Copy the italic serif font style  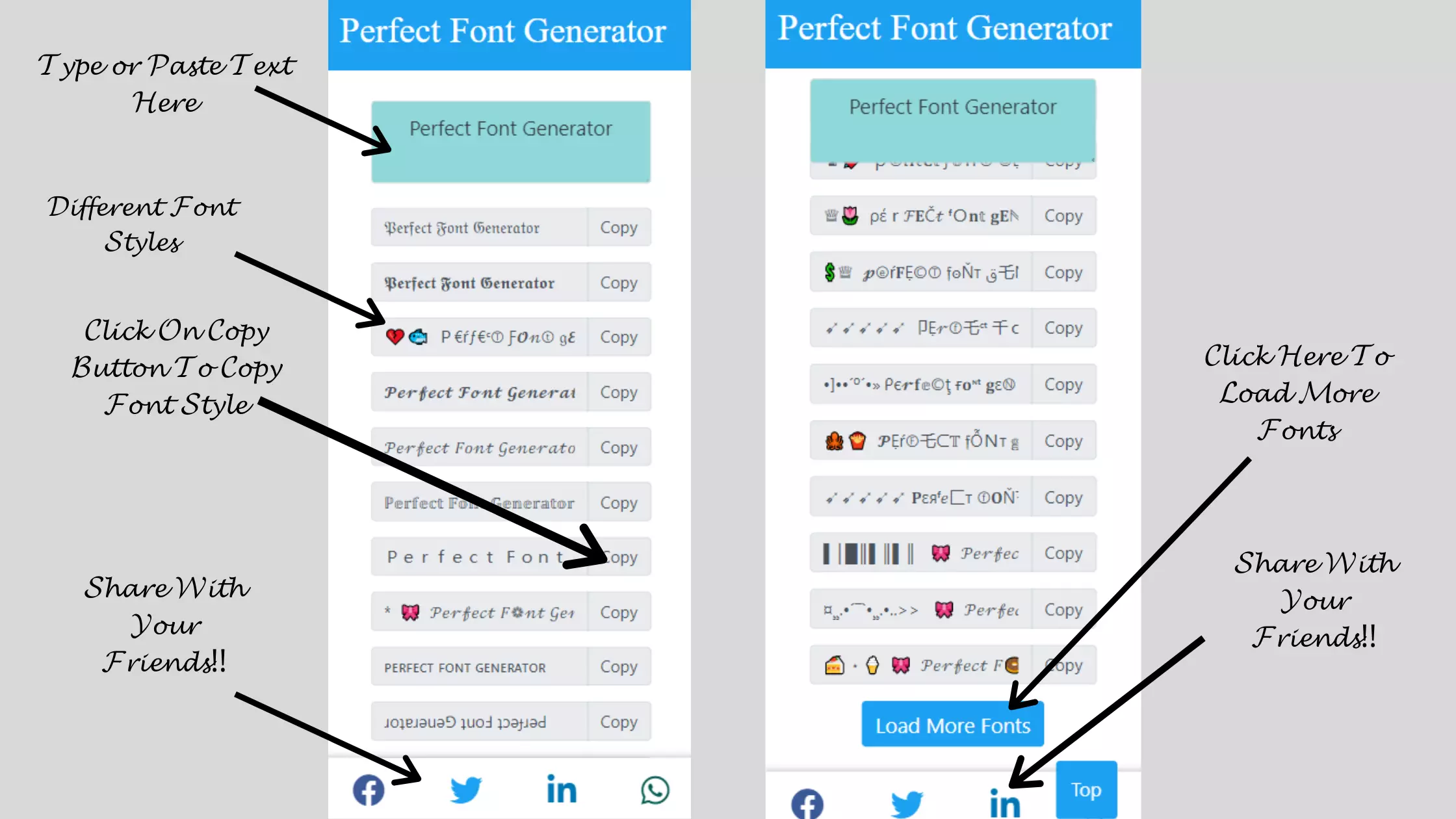(618, 447)
